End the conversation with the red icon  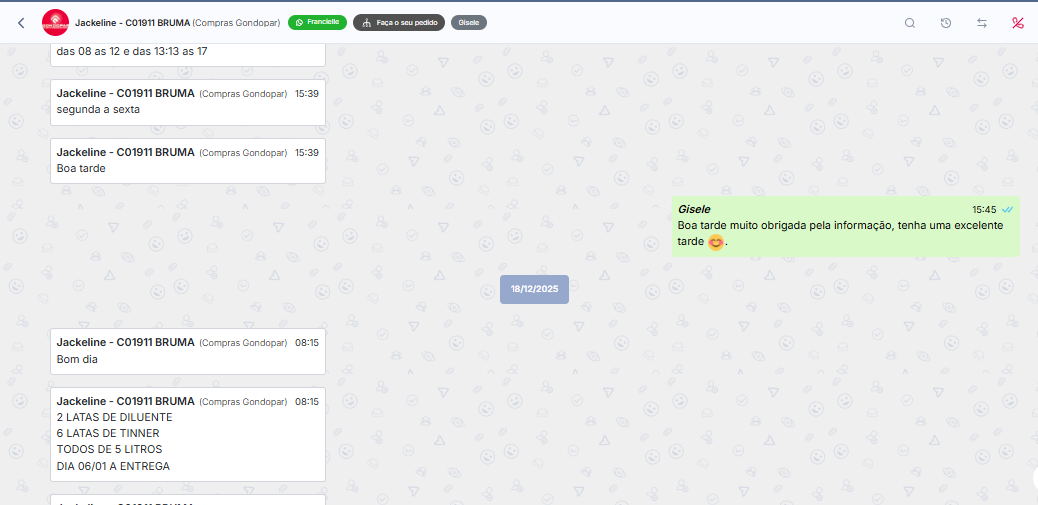pyautogui.click(x=1018, y=23)
